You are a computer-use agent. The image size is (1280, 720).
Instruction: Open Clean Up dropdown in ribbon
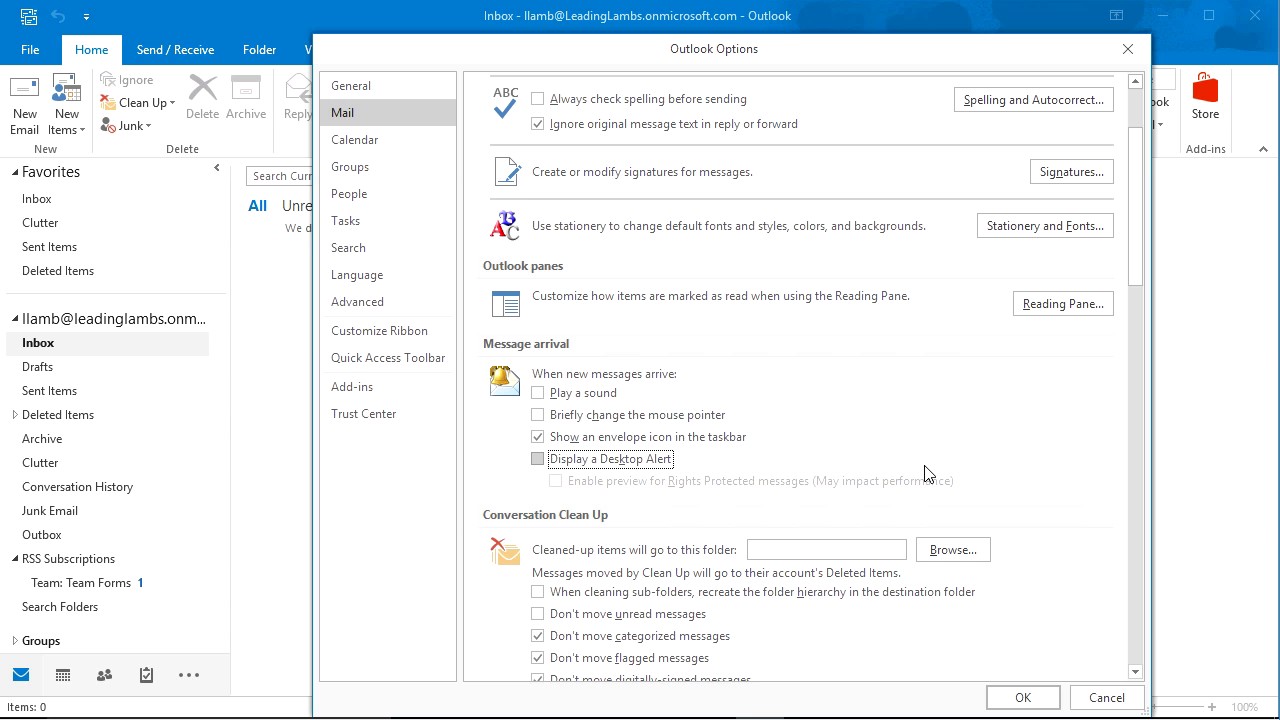[x=138, y=103]
